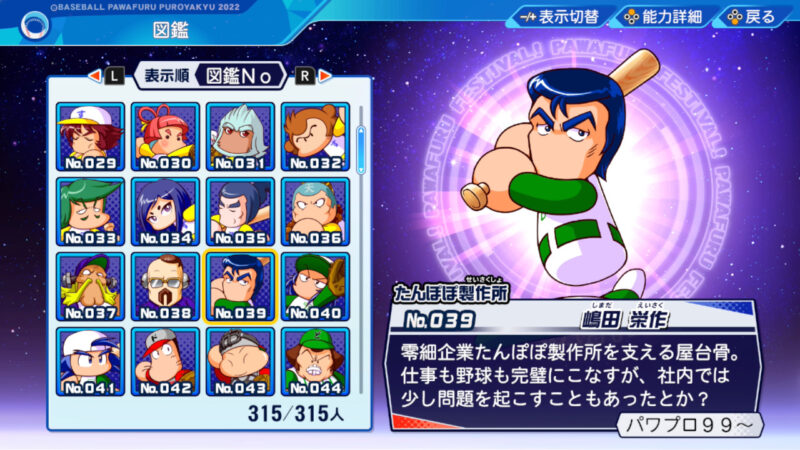Click the right red arrow by R
Screen dimensions: 800x450
(x=325, y=76)
